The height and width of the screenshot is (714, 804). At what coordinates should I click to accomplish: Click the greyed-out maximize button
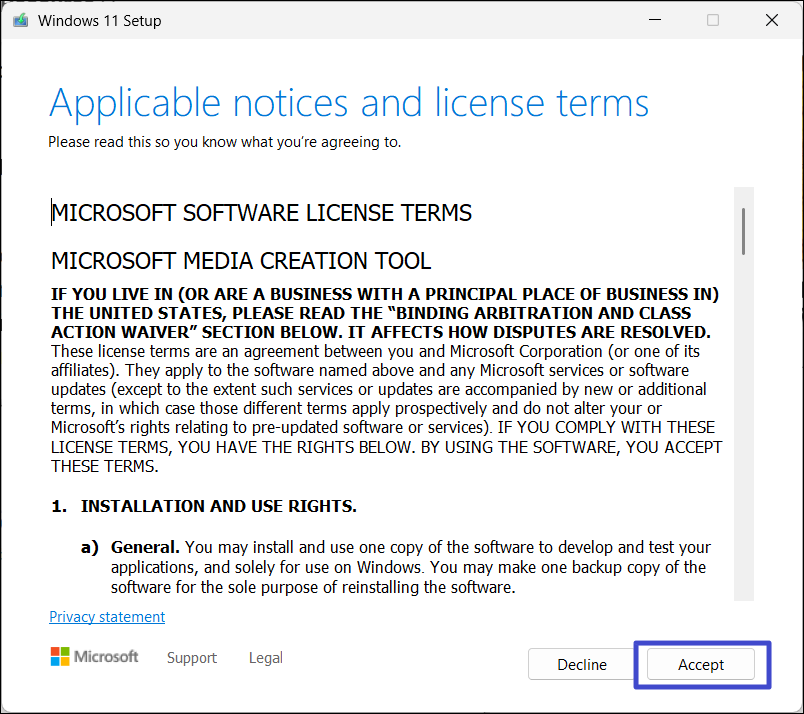[x=713, y=20]
